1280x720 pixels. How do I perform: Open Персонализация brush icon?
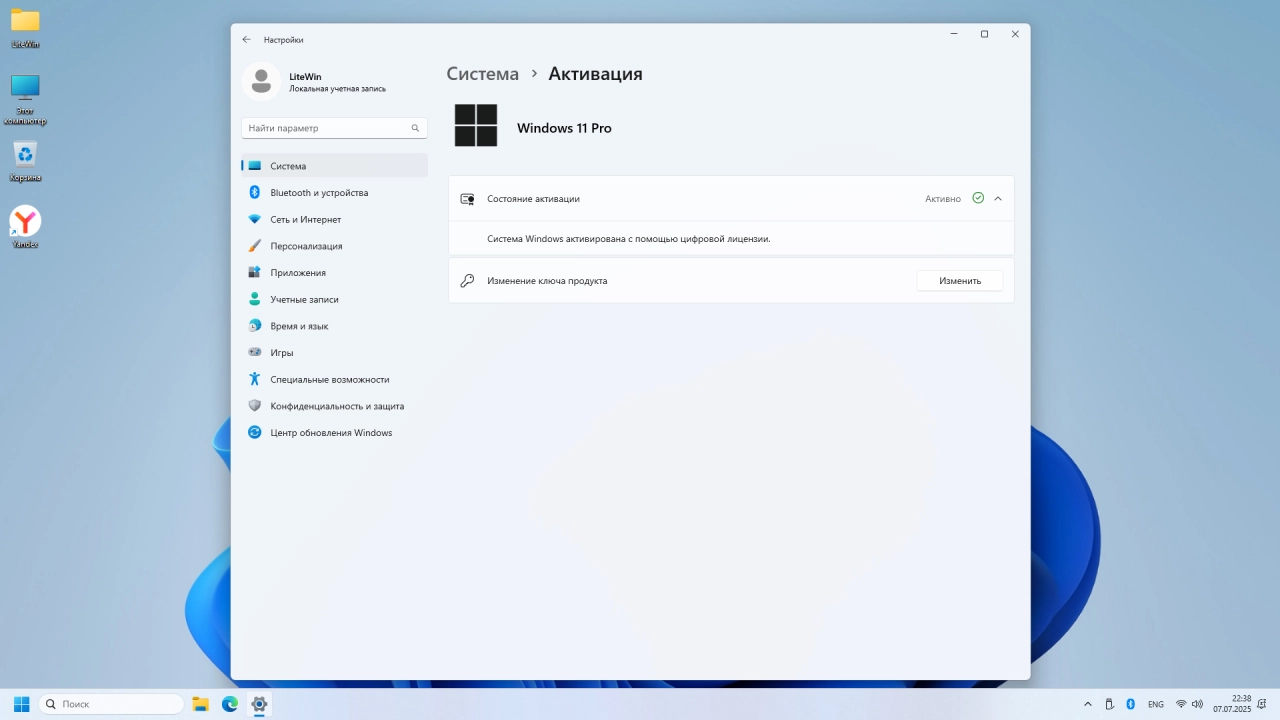coord(255,246)
